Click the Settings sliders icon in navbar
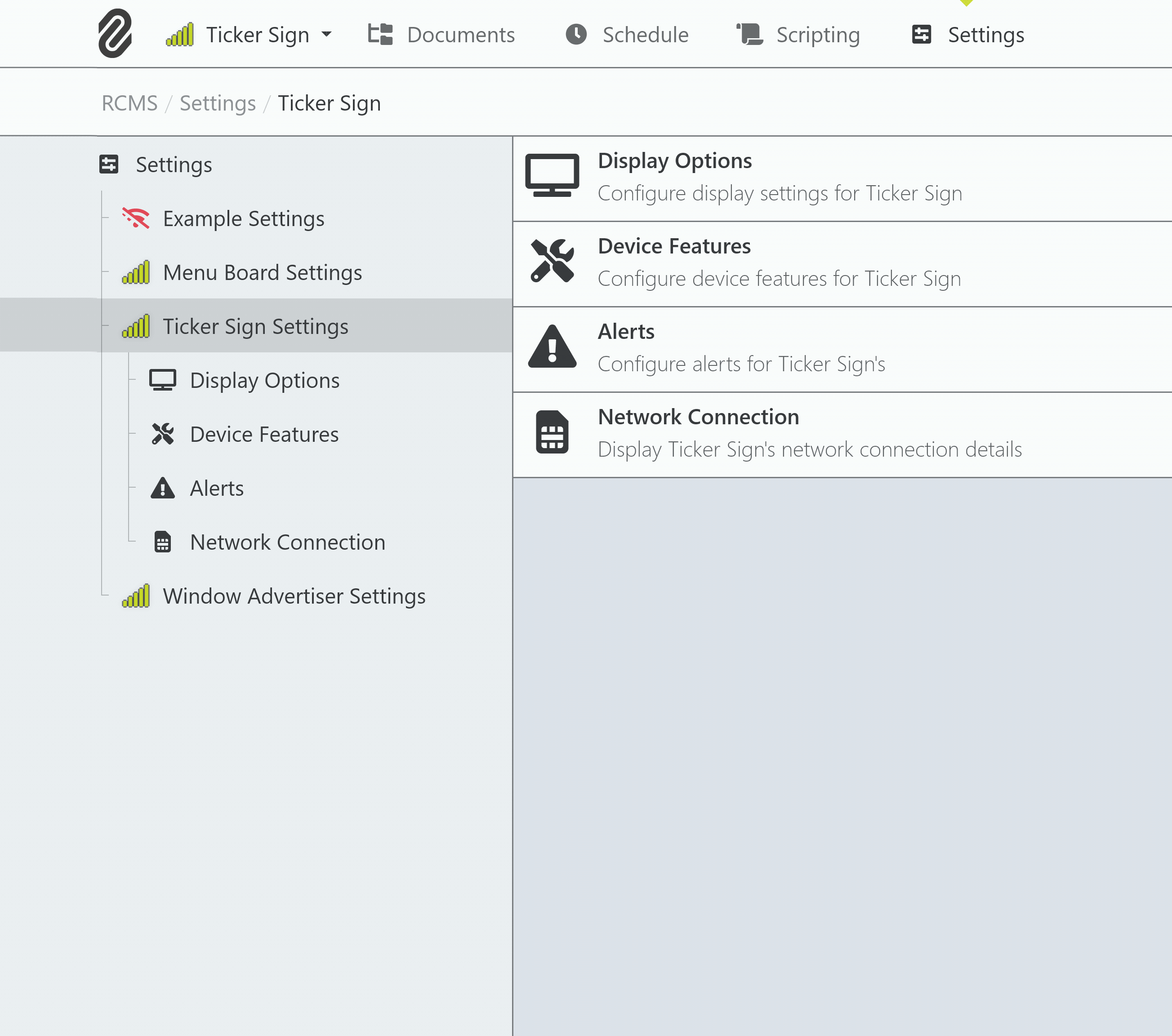1172x1036 pixels. tap(922, 35)
